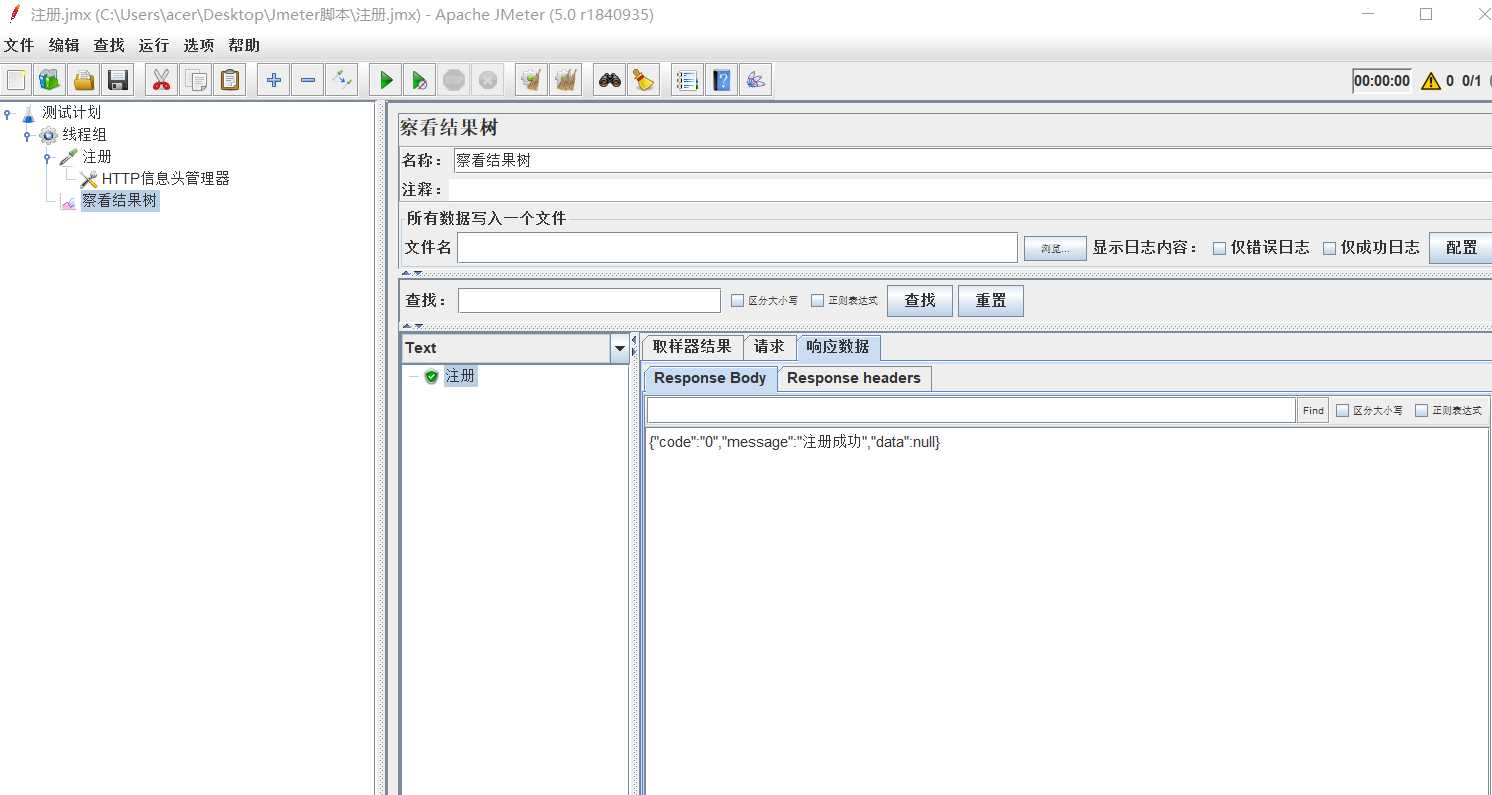This screenshot has width=1492, height=795.
Task: Select the 线程组 thread group node
Action: (84, 134)
